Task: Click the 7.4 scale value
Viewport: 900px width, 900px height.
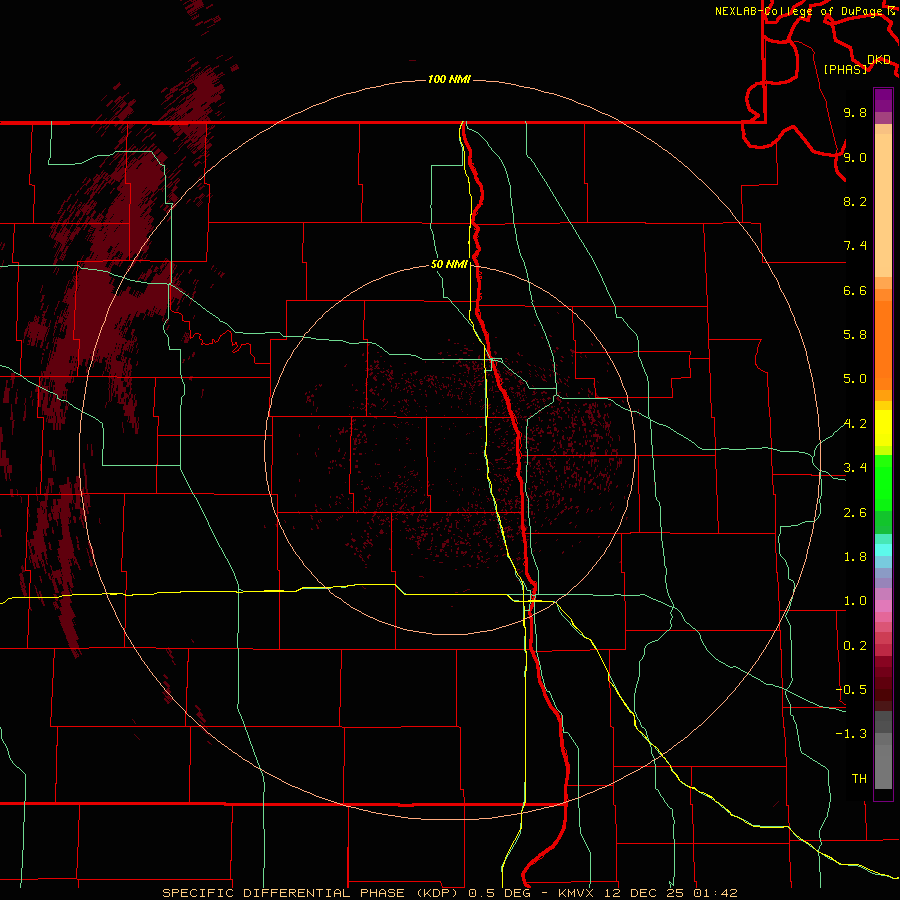Action: 855,246
